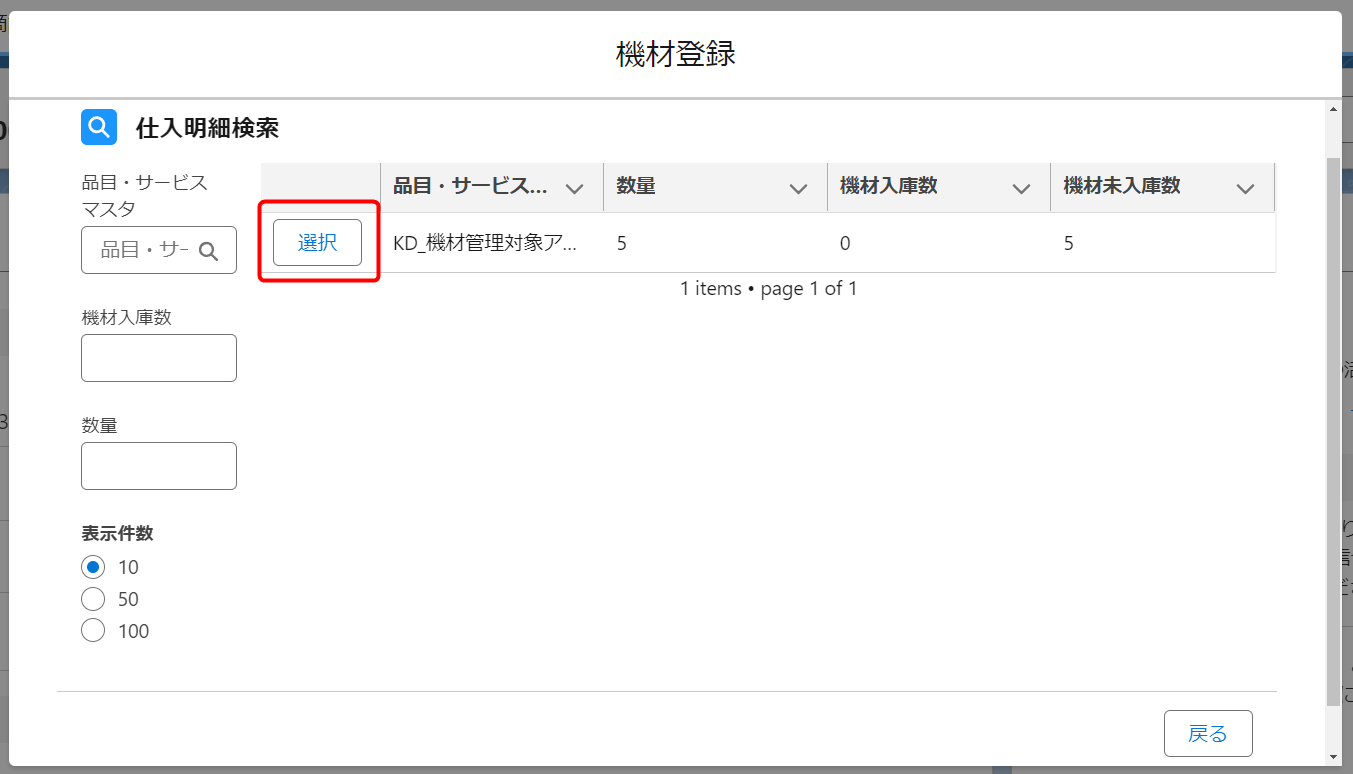Viewport: 1353px width, 774px height.
Task: Click the scrollbar up arrow in dialog
Action: [x=1333, y=108]
